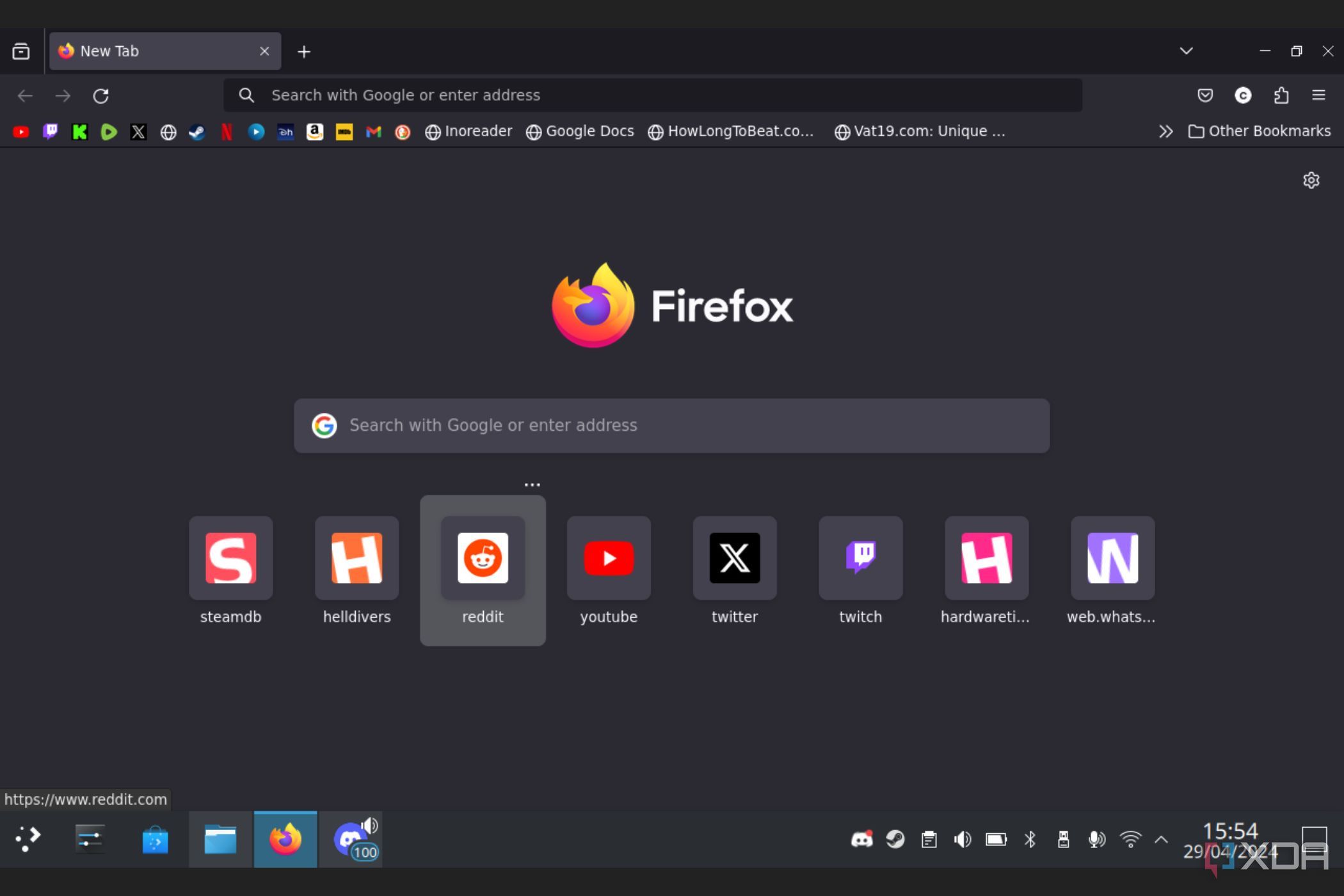Open new tab with plus button

[304, 51]
